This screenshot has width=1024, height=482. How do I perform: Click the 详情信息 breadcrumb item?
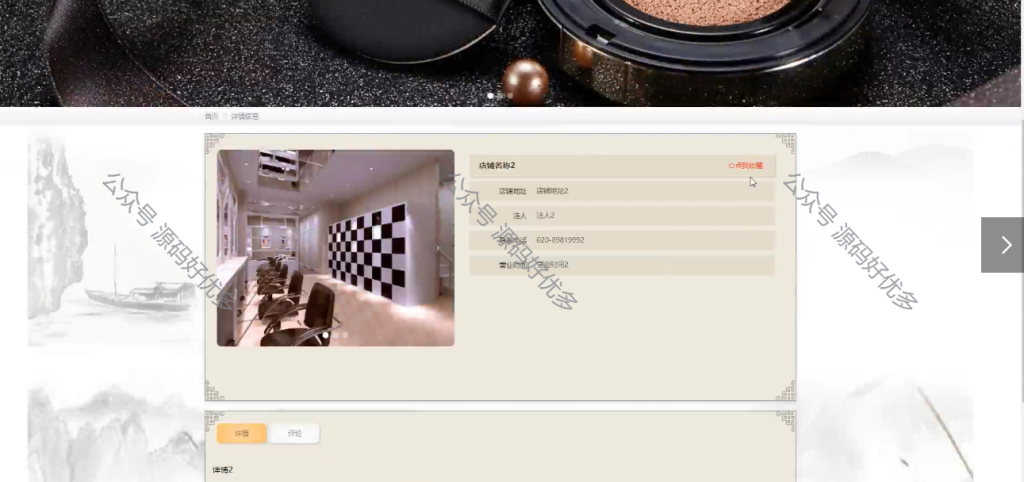[245, 116]
